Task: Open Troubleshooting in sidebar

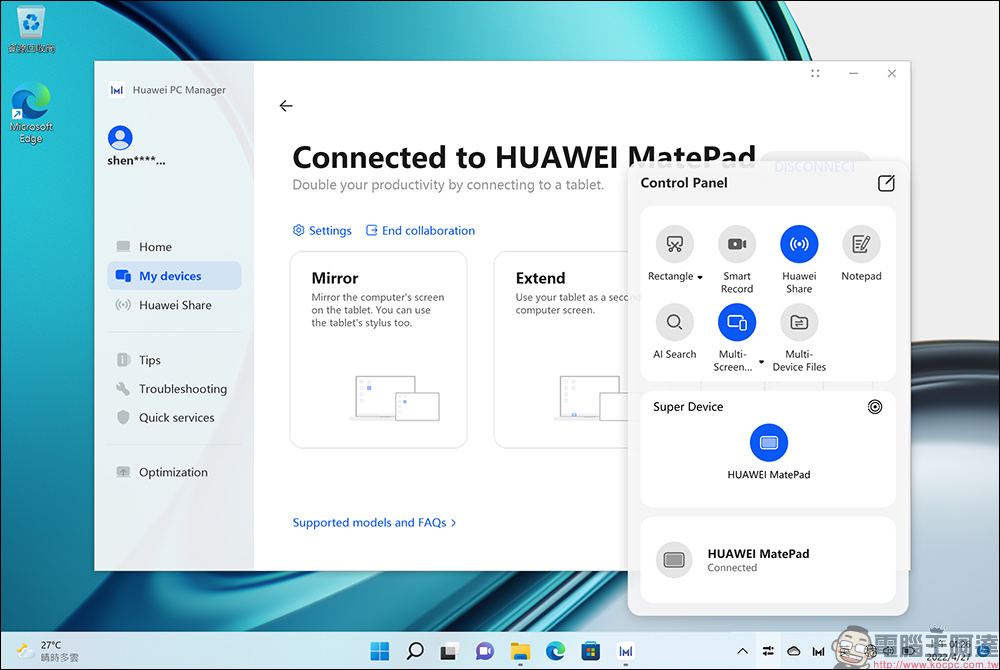Action: tap(174, 388)
